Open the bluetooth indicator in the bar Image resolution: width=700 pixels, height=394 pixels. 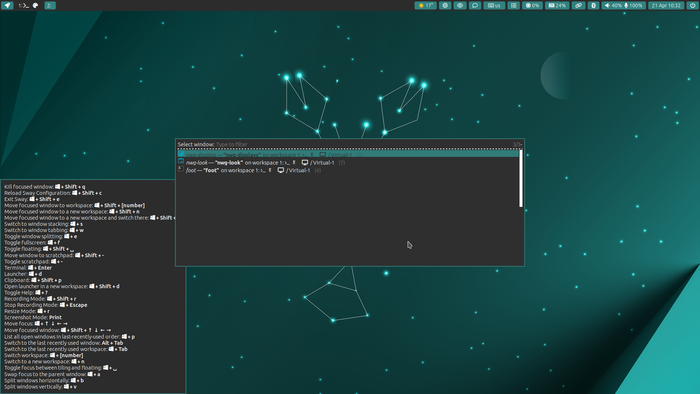tap(593, 5)
